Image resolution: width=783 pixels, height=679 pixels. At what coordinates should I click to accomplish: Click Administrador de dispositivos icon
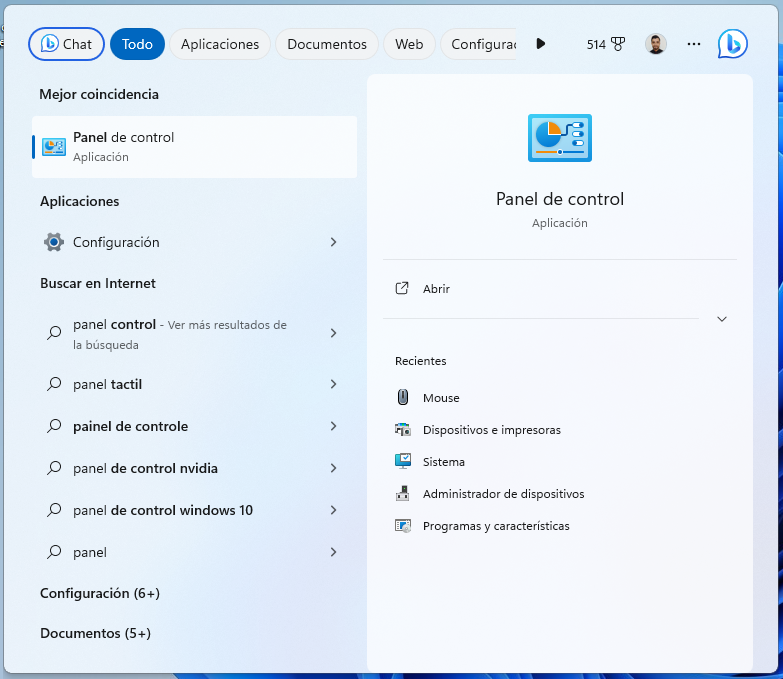[x=402, y=493]
